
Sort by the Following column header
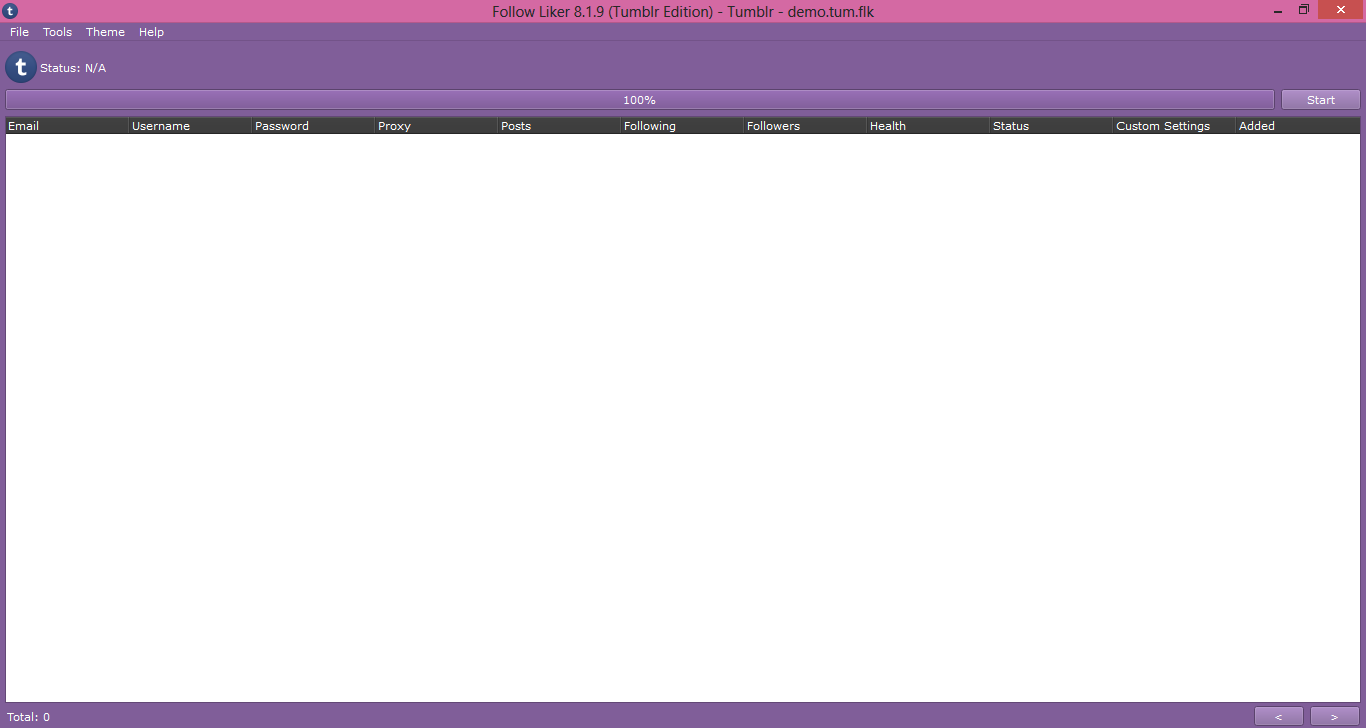[x=682, y=126]
